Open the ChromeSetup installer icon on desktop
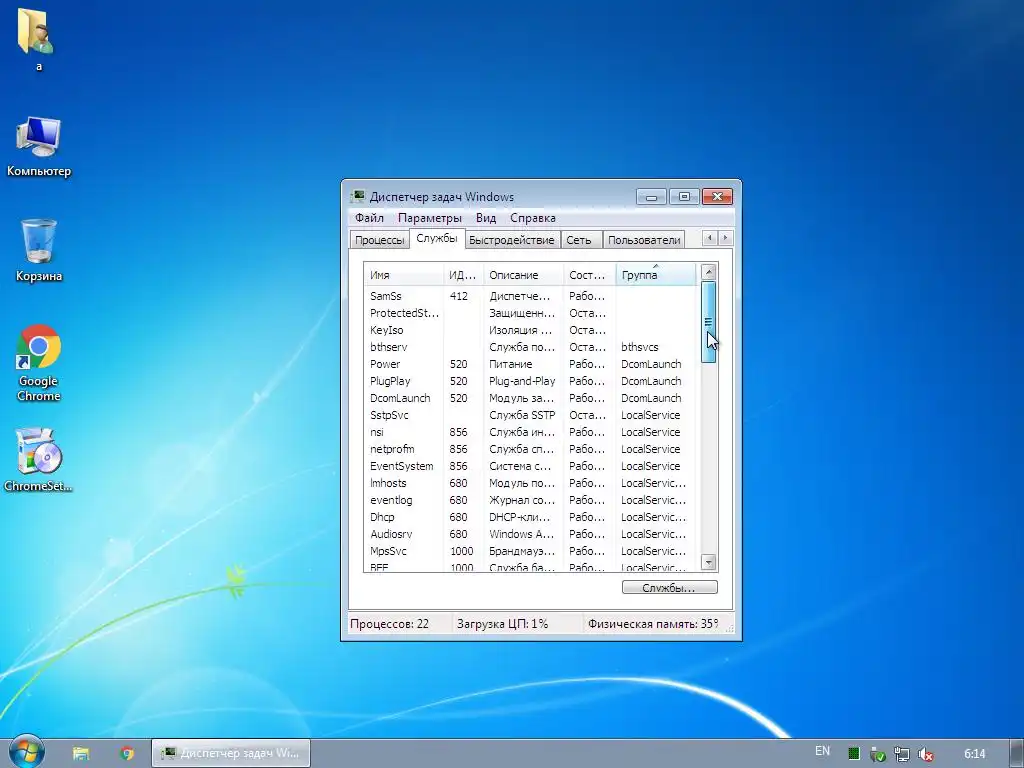The image size is (1024, 768). click(39, 460)
